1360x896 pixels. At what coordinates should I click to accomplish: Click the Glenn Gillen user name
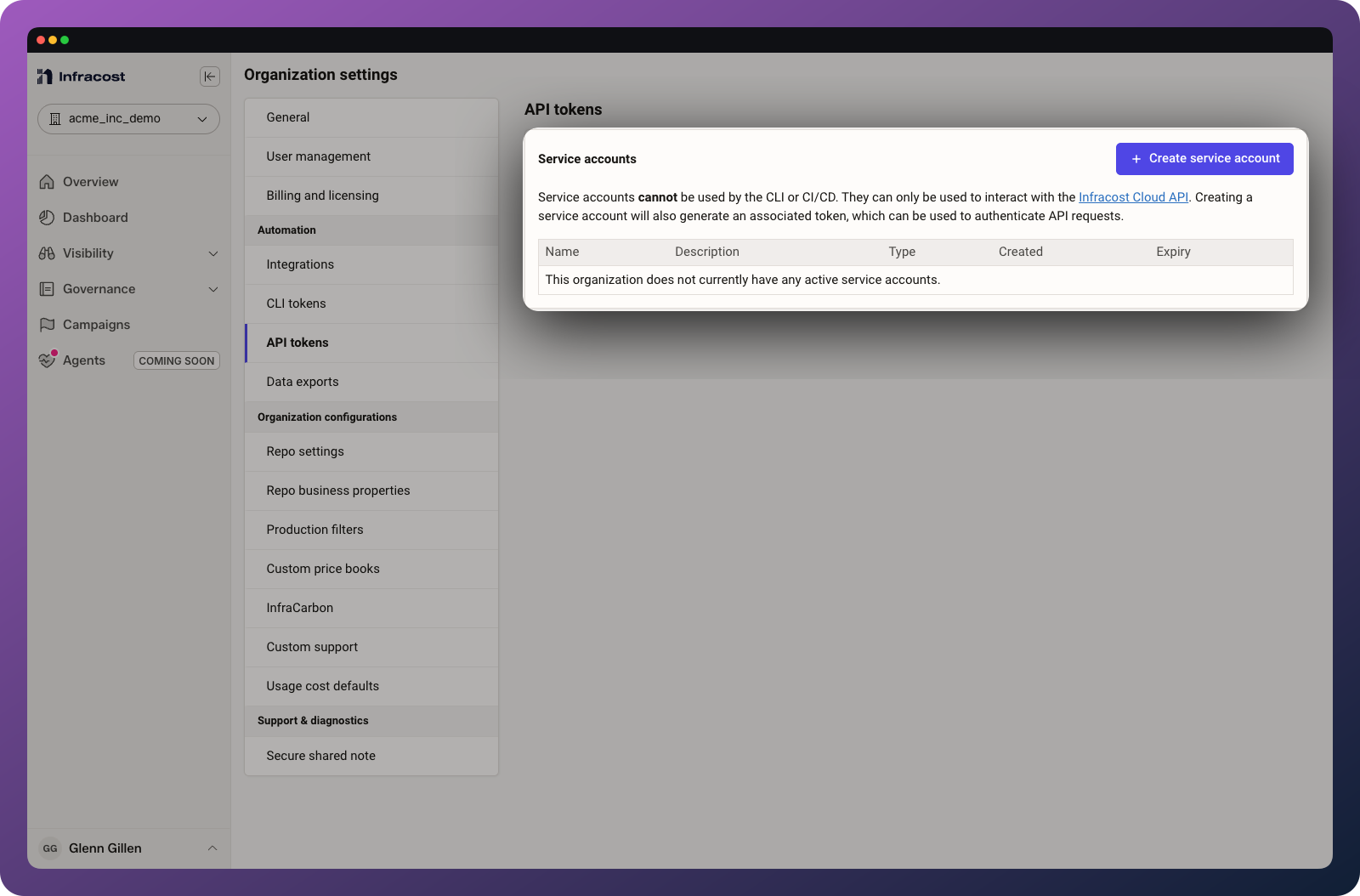(105, 848)
